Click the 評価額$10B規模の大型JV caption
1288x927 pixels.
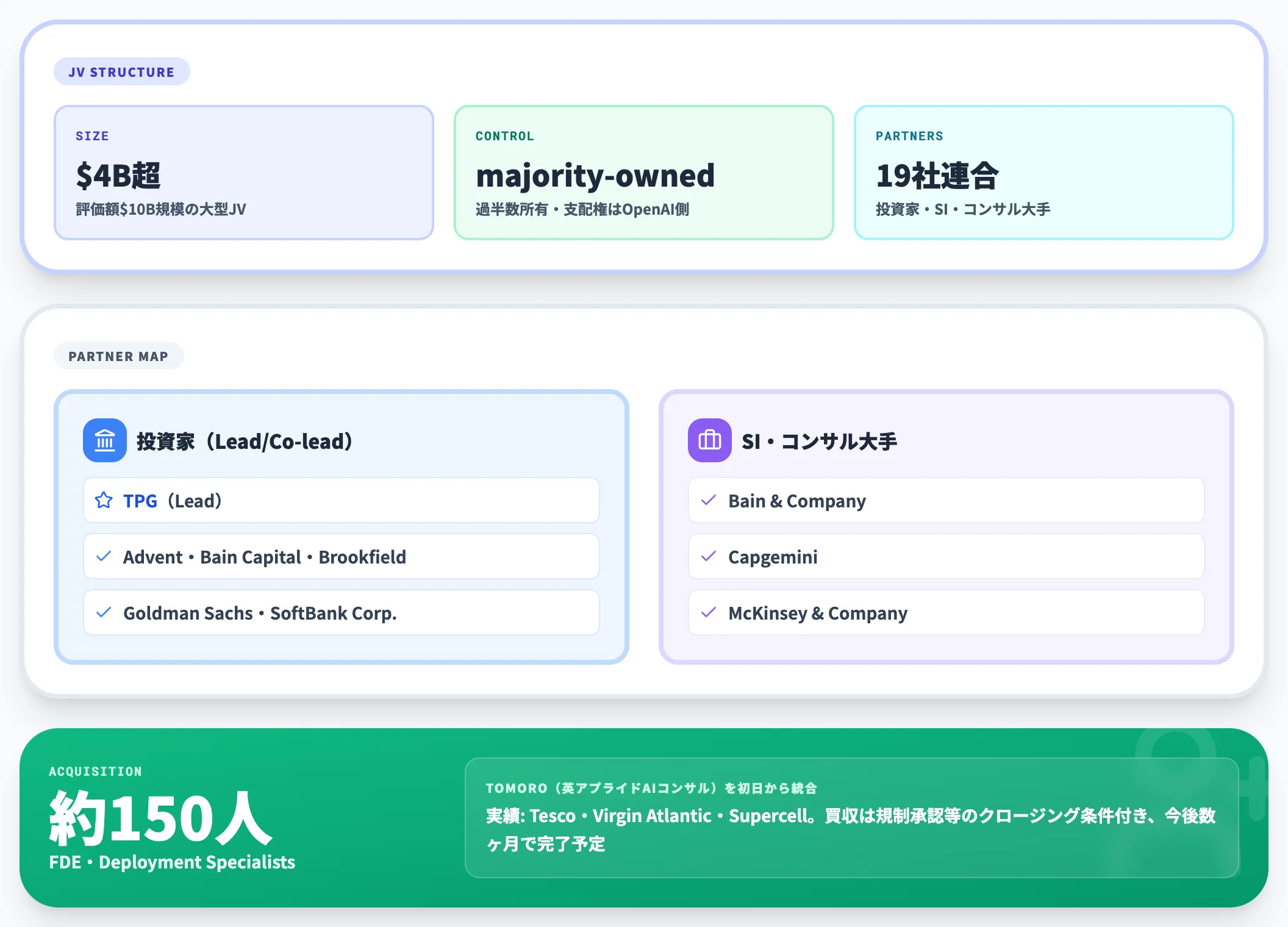pos(161,209)
